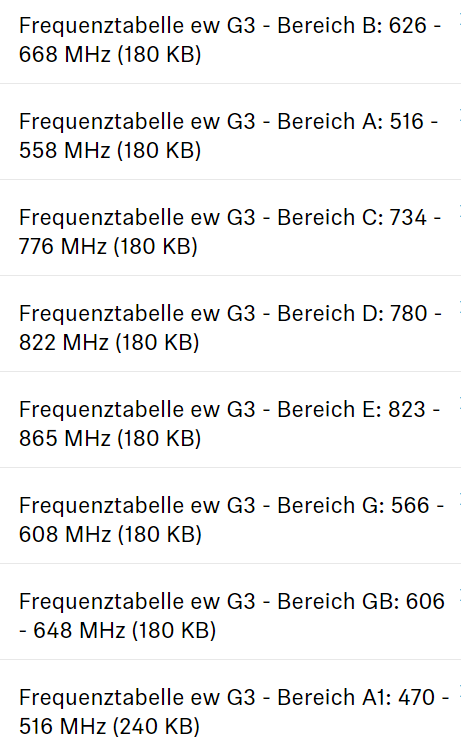Pick the table ending at 865 MHz

point(229,423)
